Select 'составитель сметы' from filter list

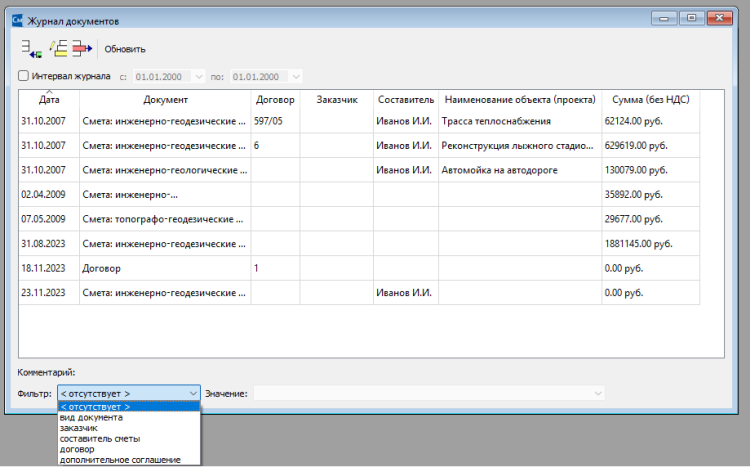coord(99,439)
